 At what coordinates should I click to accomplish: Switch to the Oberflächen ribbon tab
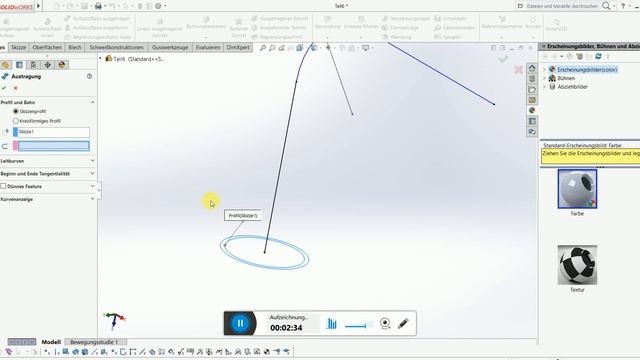coord(47,47)
